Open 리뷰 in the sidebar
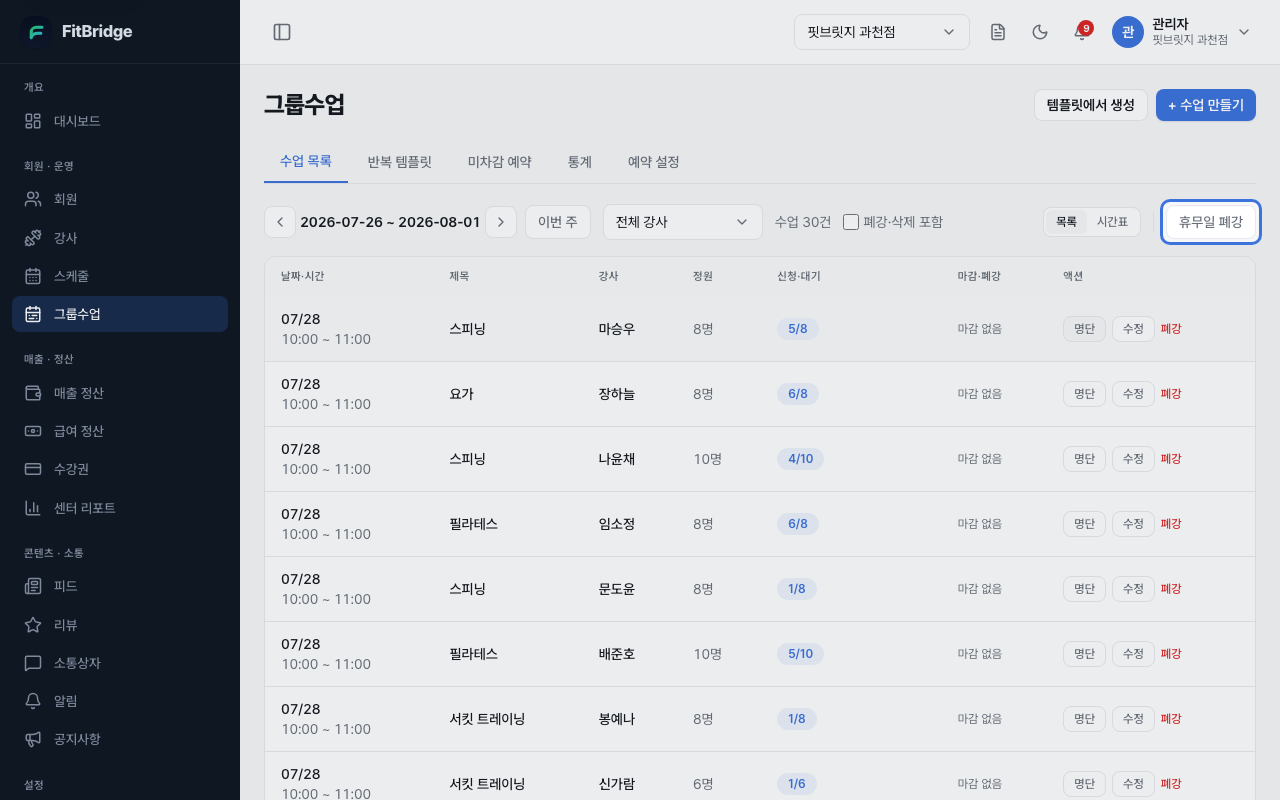Screen dimensions: 1280x800 (x=120, y=625)
